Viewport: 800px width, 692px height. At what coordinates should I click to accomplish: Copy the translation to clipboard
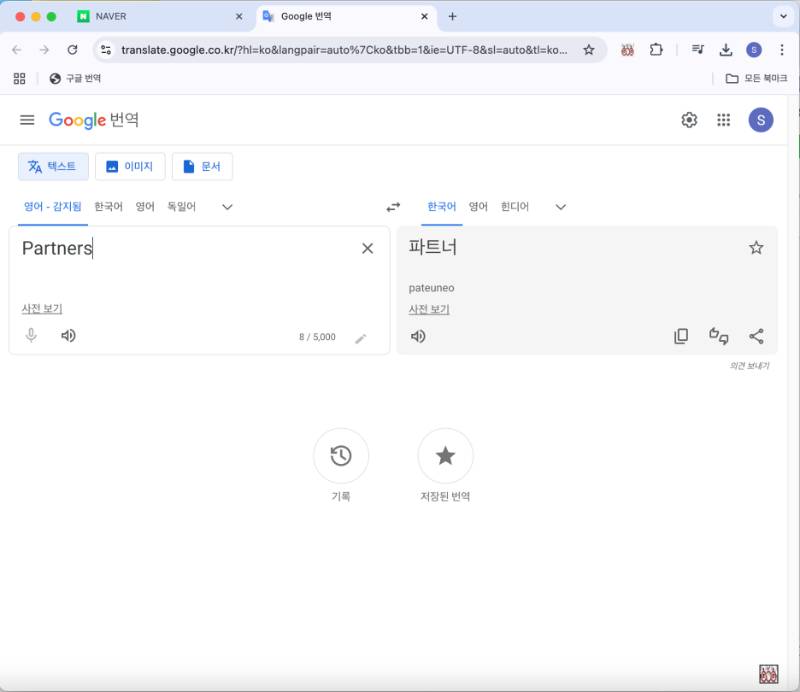pyautogui.click(x=681, y=336)
